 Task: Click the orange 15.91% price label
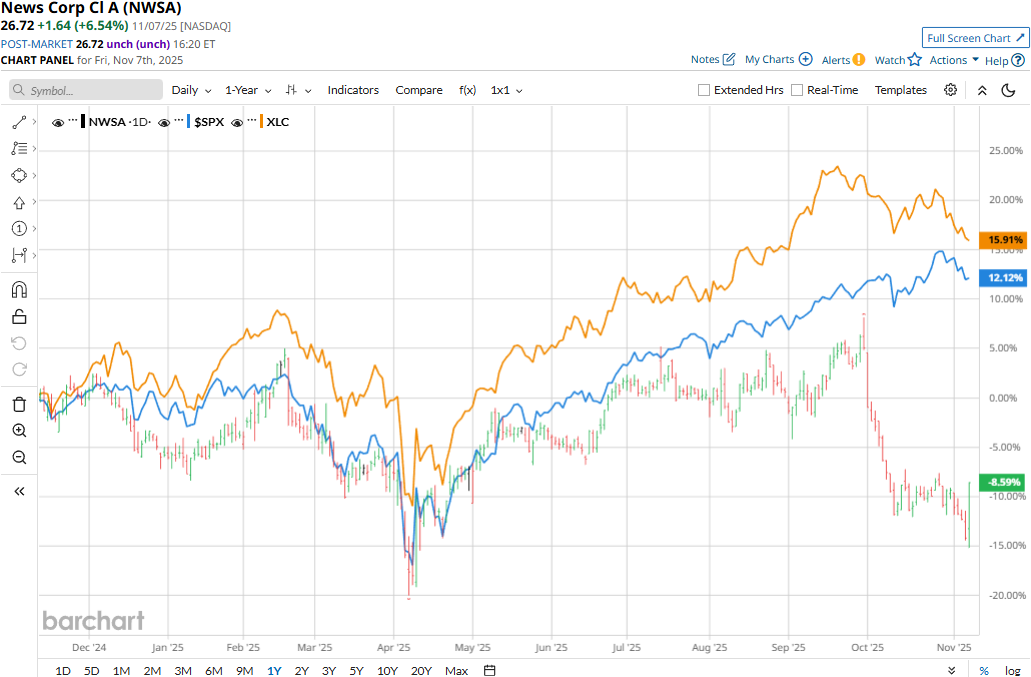1003,240
